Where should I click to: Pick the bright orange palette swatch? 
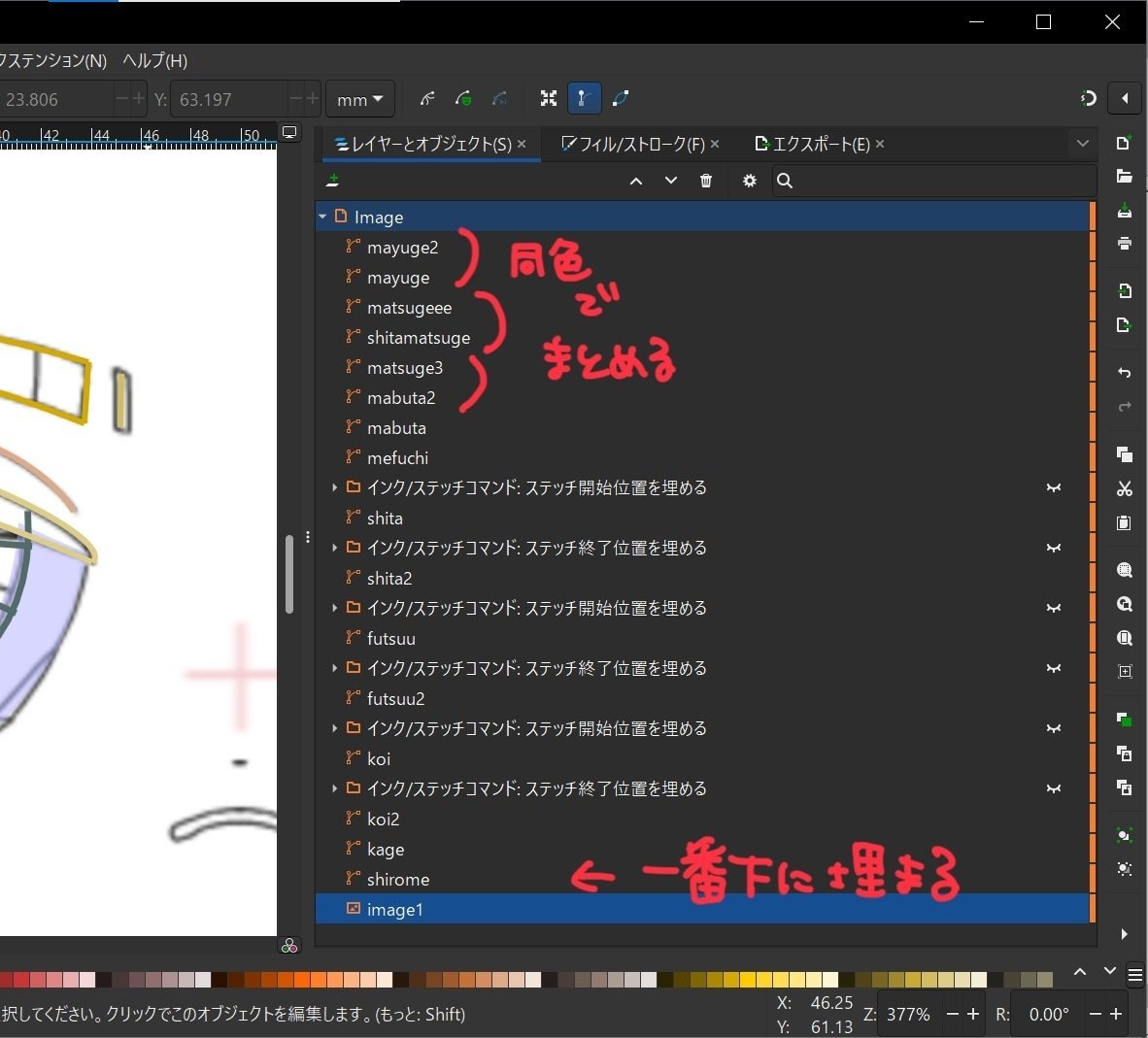coord(301,980)
